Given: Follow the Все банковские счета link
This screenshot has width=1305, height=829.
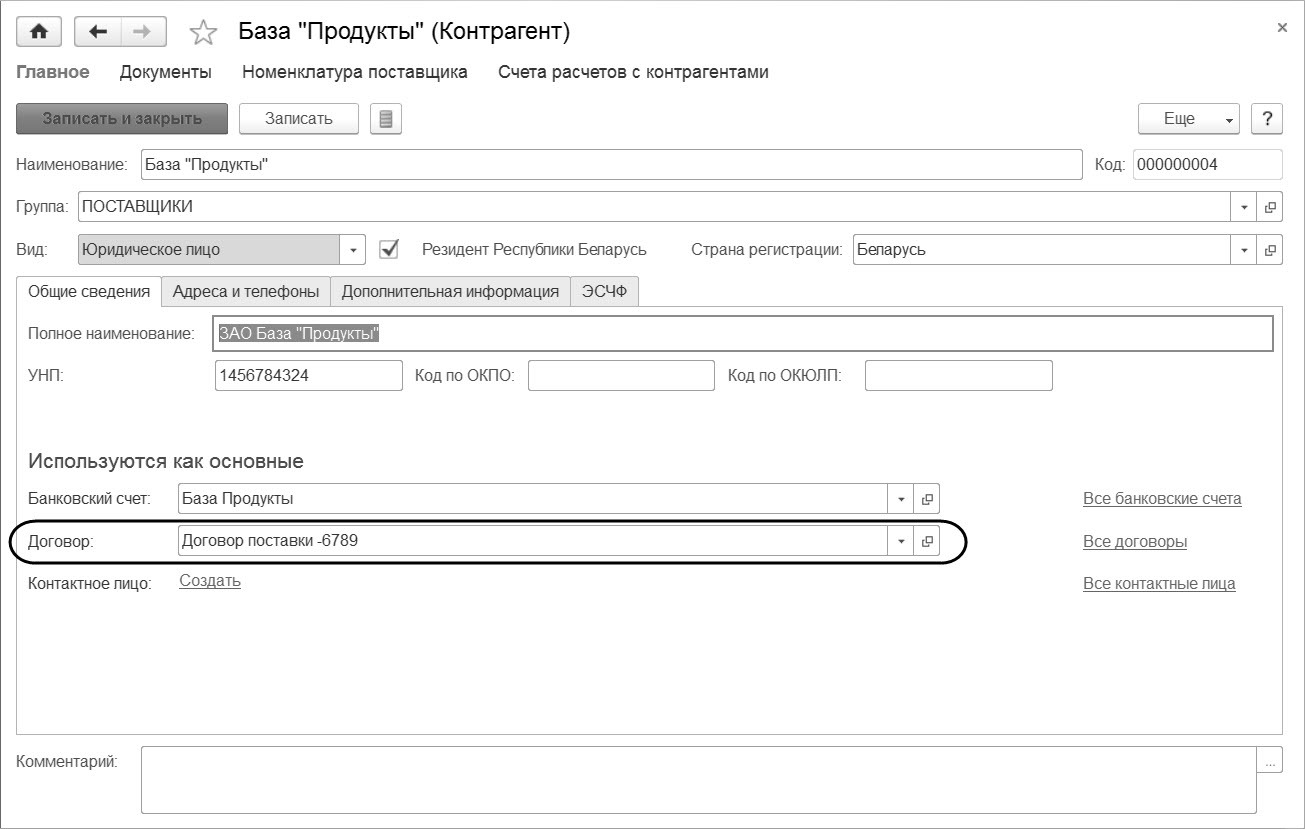Looking at the screenshot, I should (1162, 498).
